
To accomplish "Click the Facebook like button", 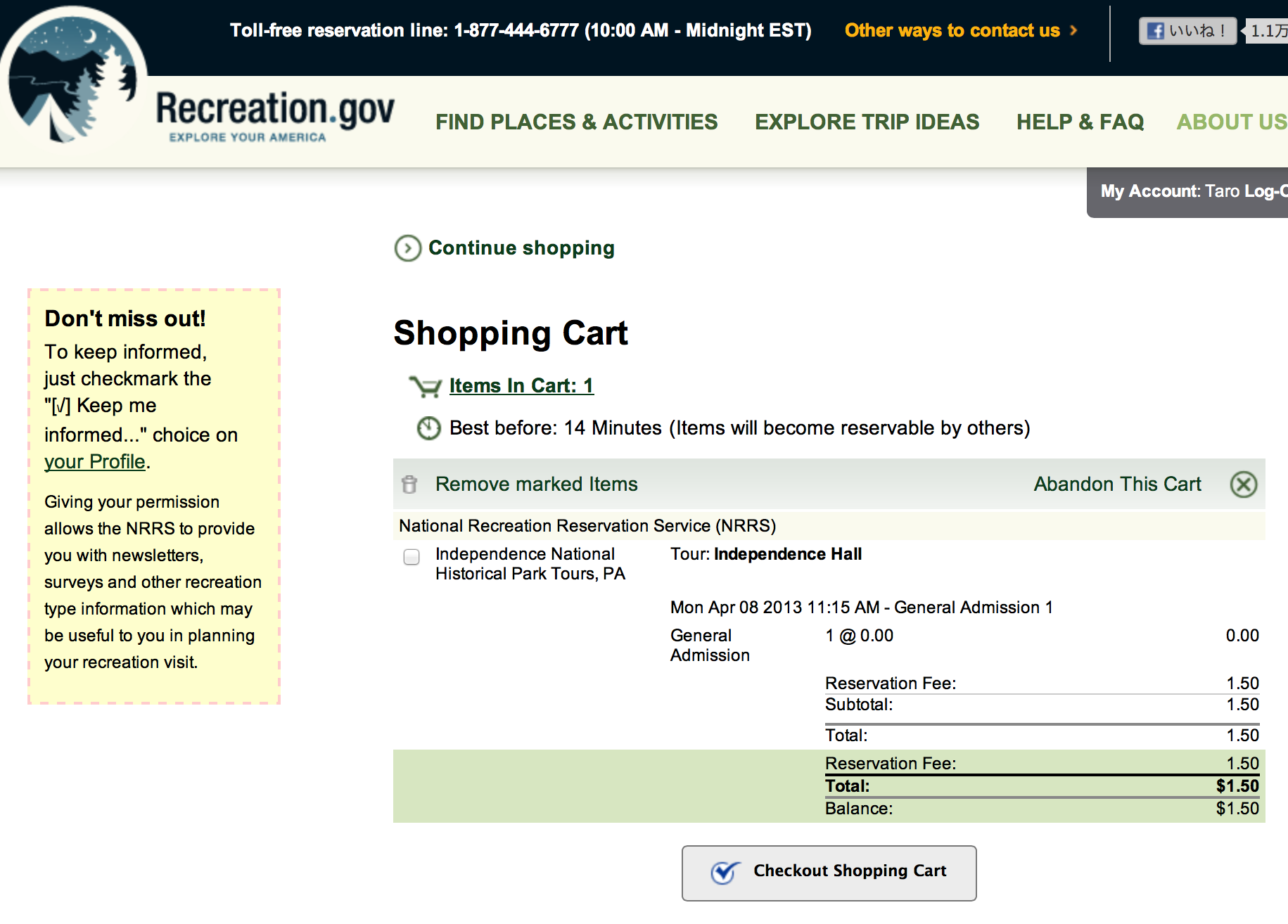I will tap(1187, 31).
